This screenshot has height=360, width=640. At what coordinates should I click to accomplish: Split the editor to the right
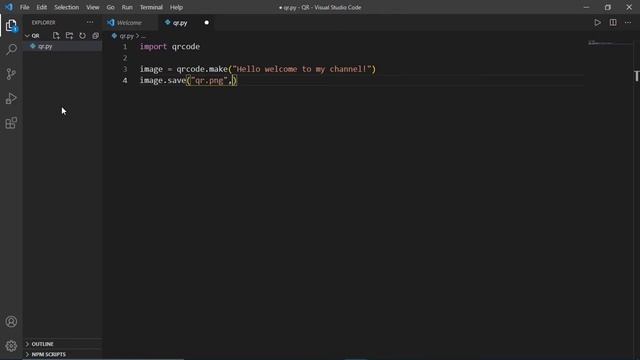pyautogui.click(x=613, y=22)
